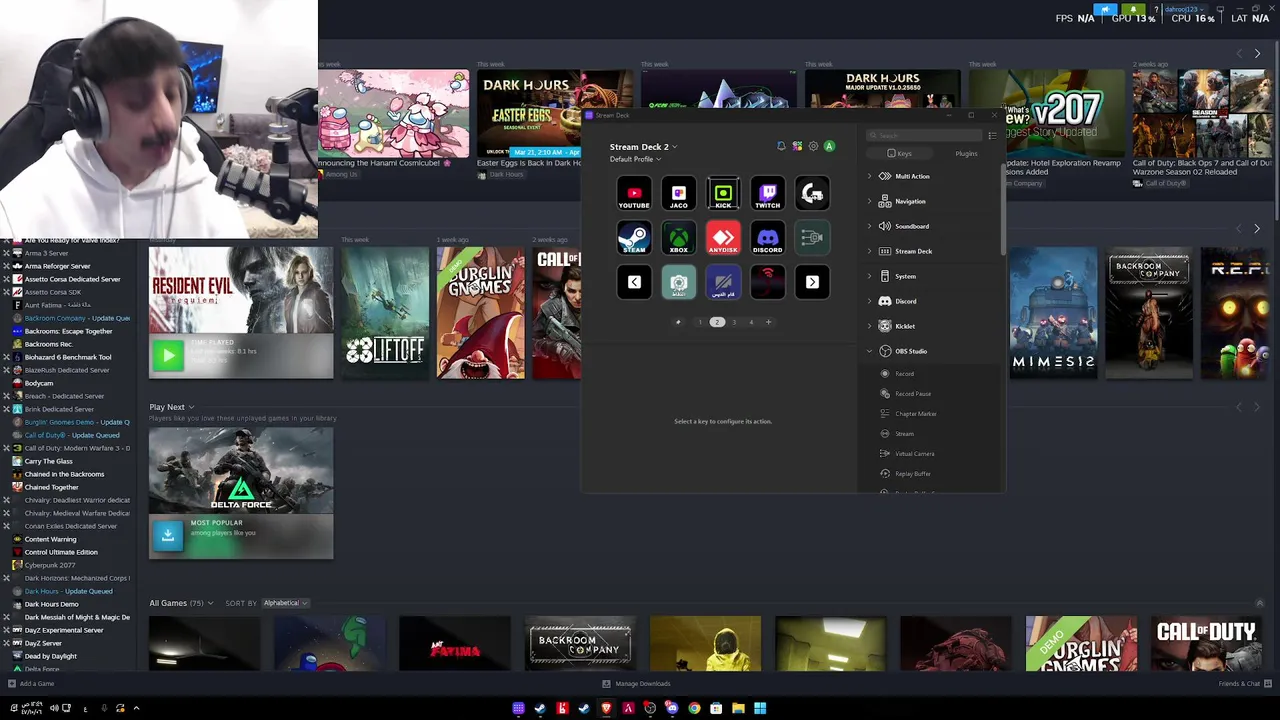This screenshot has height=720, width=1280.
Task: Click the previous page arrow key
Action: [x=634, y=282]
